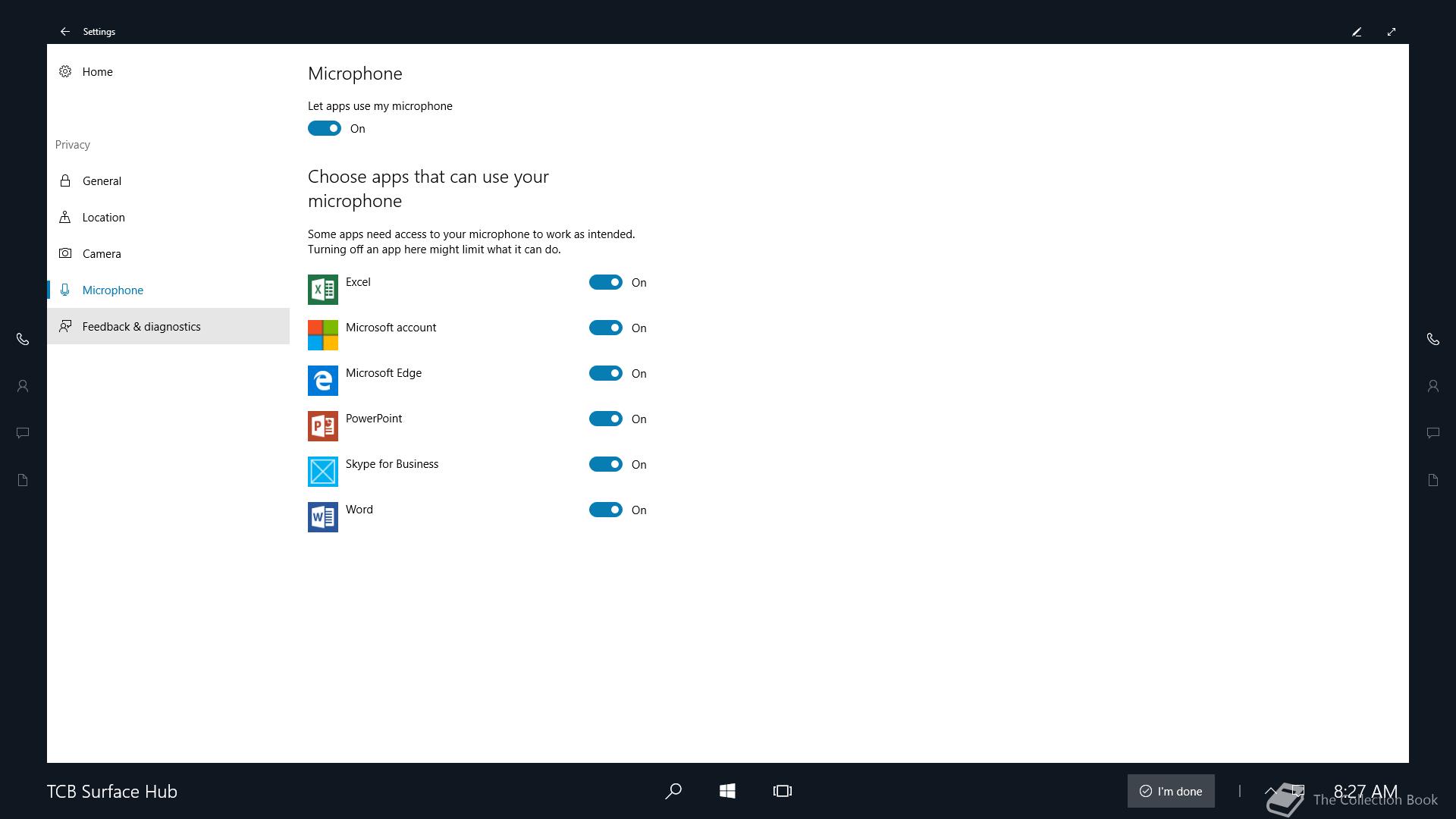
Task: Click the pen/ink icon in title bar
Action: 1357,32
